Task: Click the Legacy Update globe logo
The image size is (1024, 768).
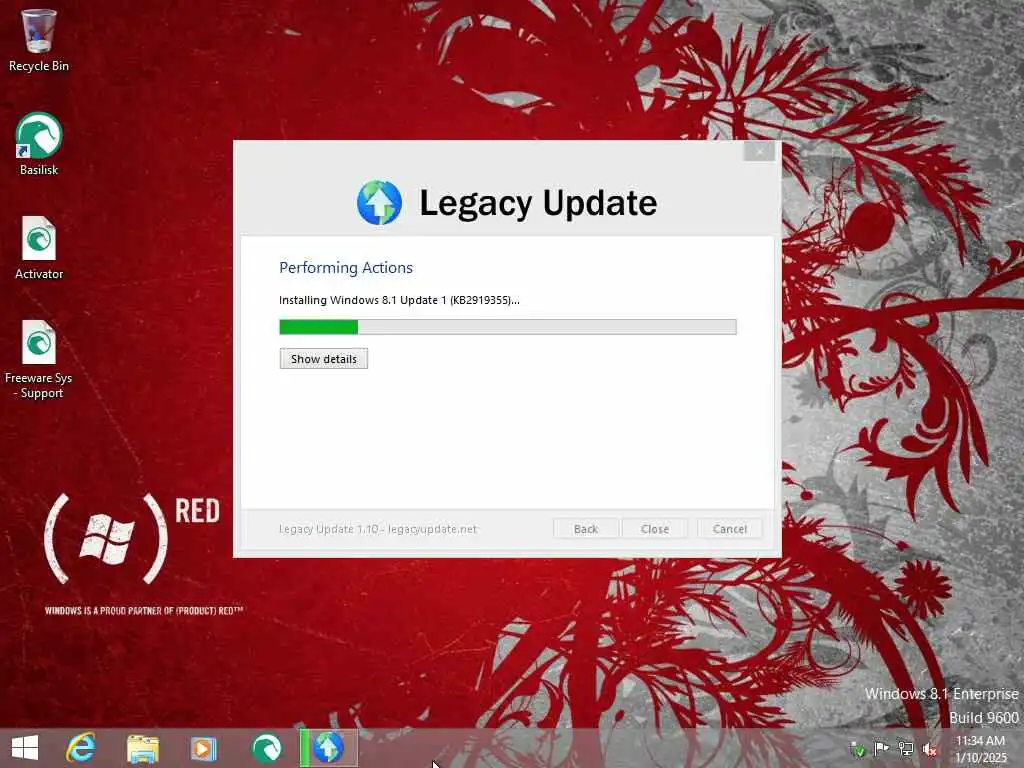Action: click(379, 202)
